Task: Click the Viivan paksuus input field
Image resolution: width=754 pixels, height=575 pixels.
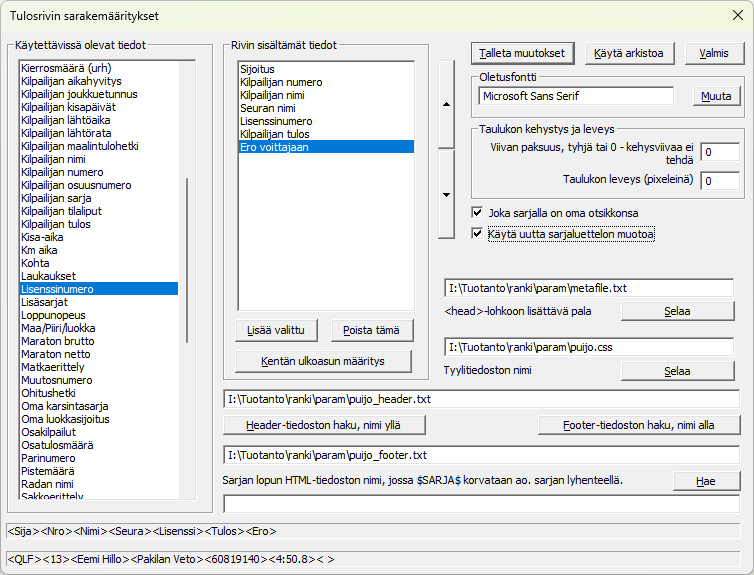Action: click(719, 152)
